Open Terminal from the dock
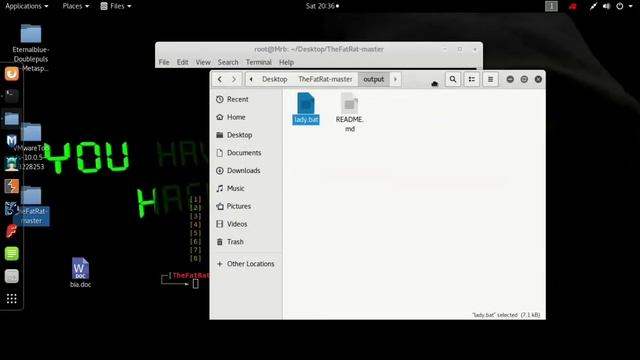The width and height of the screenshot is (640, 360). click(x=11, y=96)
